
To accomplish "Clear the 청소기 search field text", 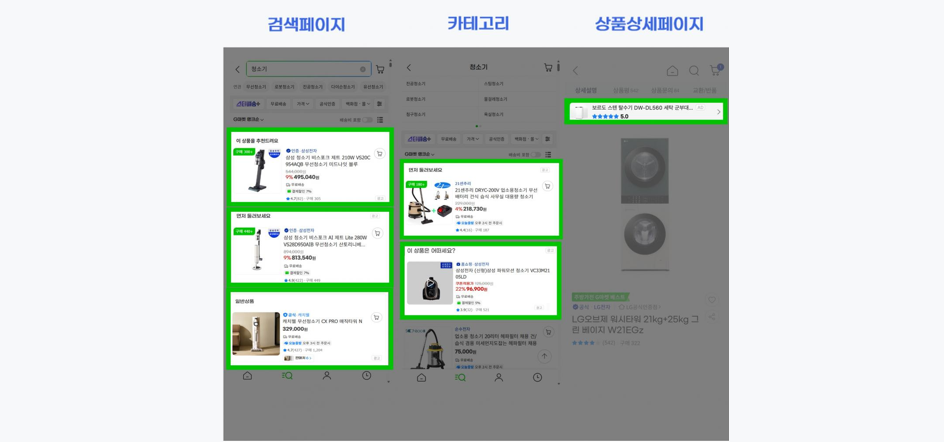I will 363,69.
